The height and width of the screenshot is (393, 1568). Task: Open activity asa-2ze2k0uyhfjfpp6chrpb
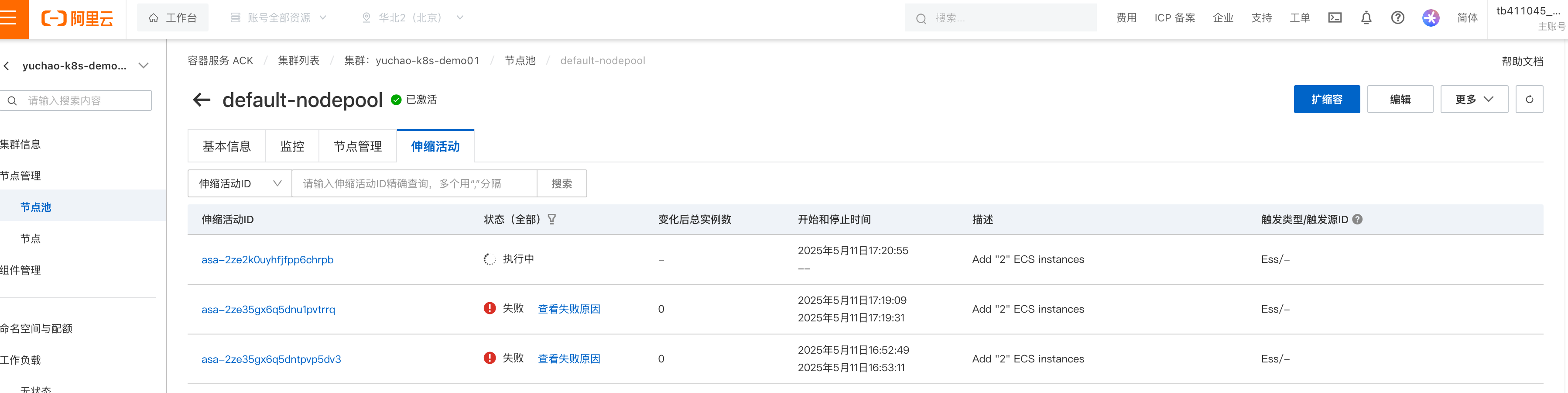tap(267, 259)
